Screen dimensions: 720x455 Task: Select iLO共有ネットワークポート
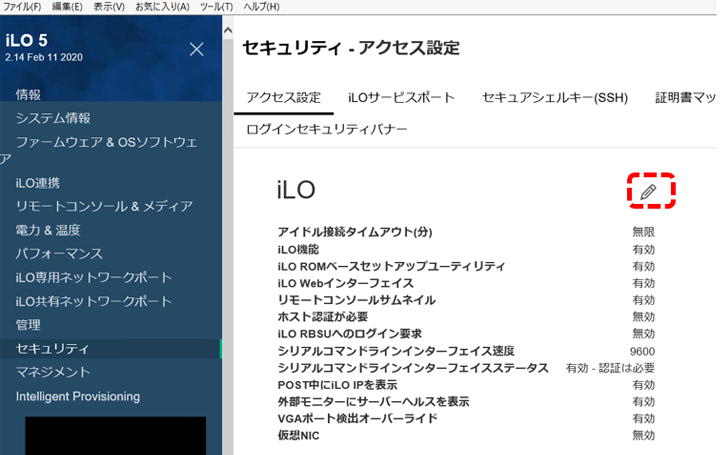click(94, 302)
